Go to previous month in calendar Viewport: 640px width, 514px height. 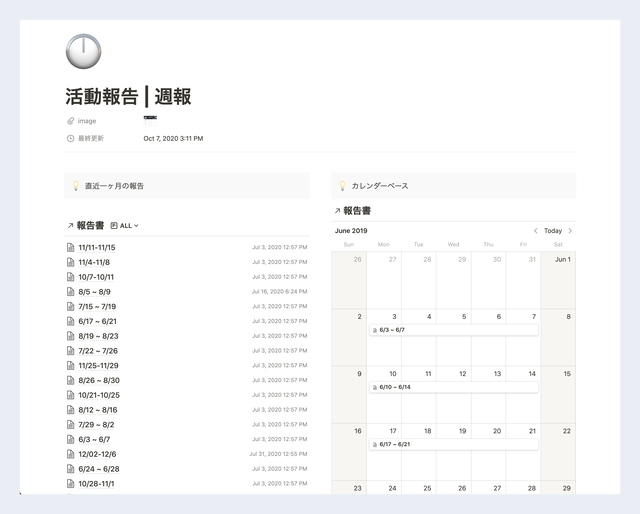coord(536,231)
